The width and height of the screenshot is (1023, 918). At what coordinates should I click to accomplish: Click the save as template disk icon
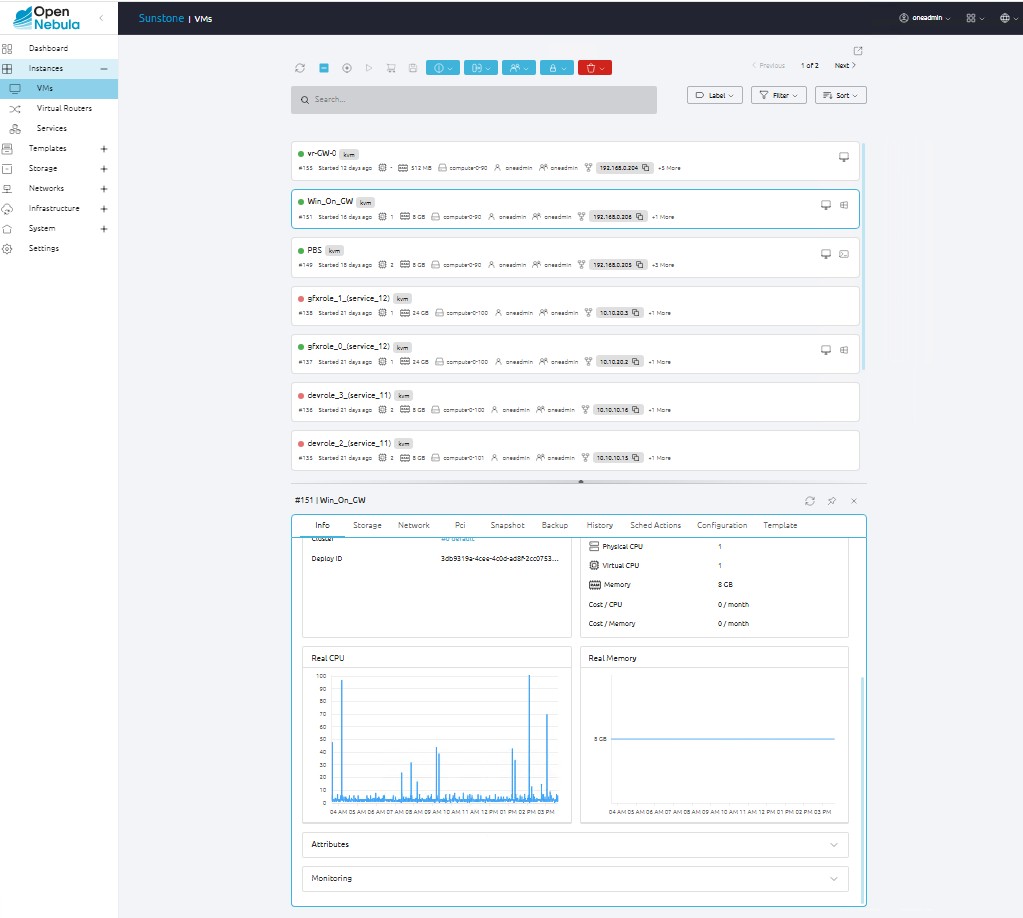(x=412, y=68)
